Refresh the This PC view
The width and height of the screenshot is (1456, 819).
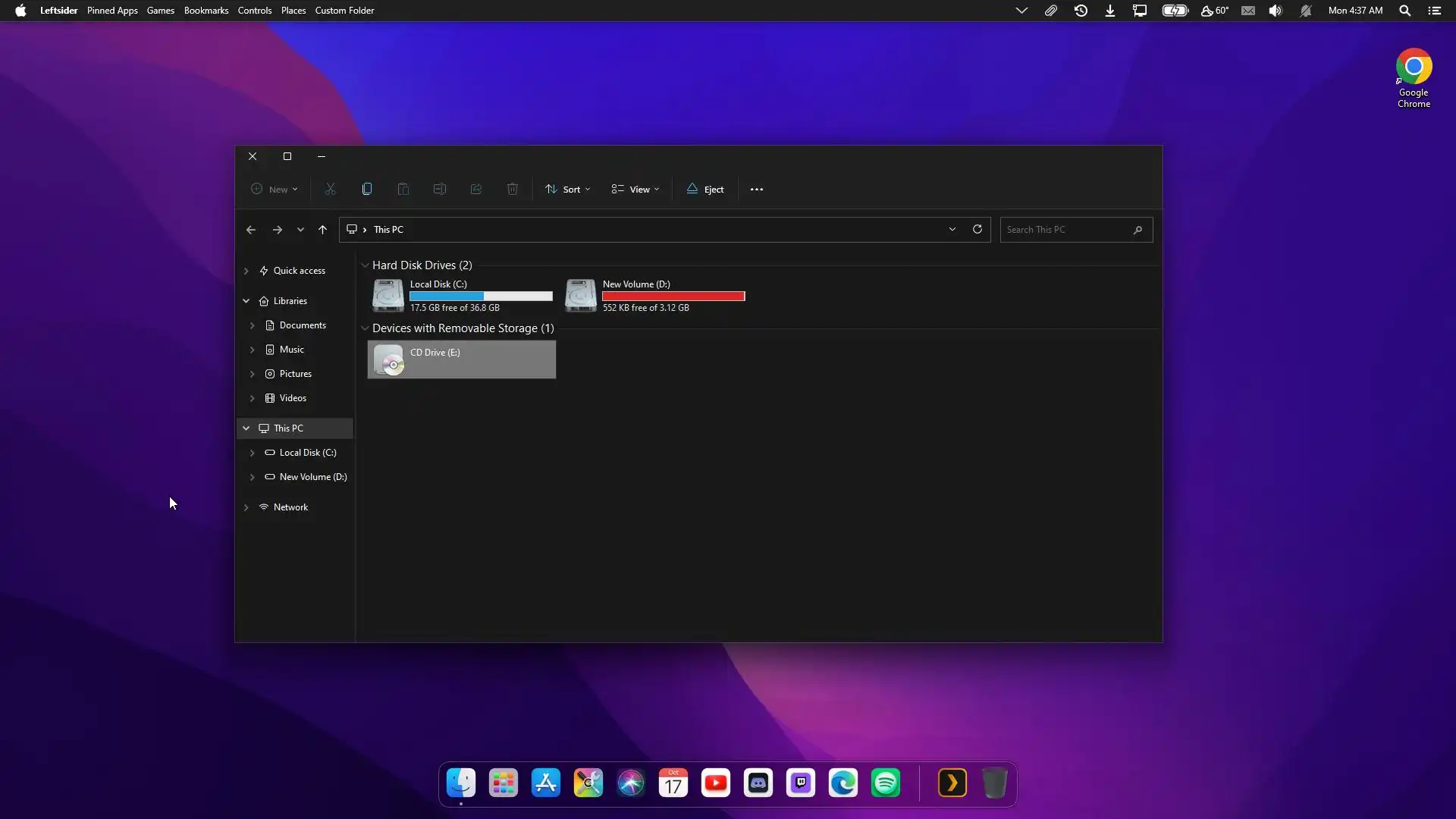coord(977,230)
